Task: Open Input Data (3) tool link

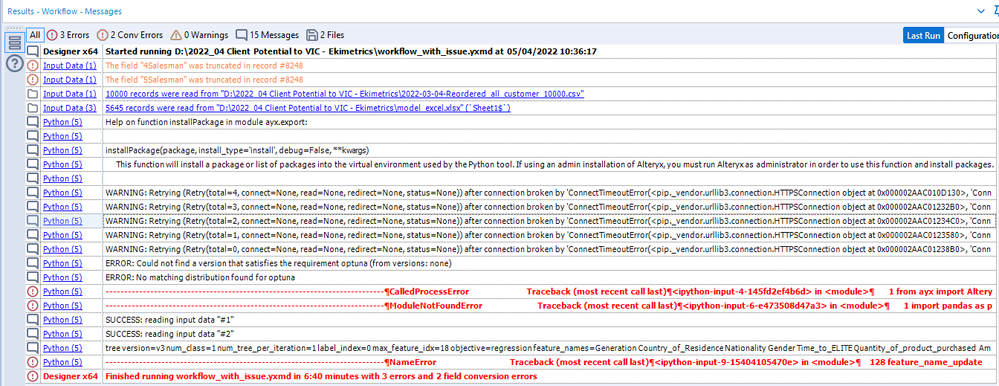Action: coord(69,108)
